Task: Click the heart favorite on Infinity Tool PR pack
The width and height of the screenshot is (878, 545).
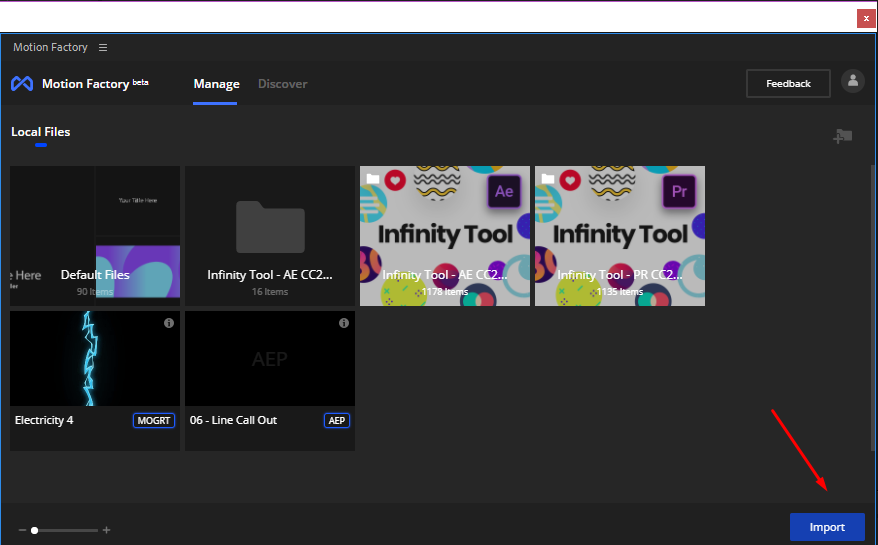Action: 570,180
